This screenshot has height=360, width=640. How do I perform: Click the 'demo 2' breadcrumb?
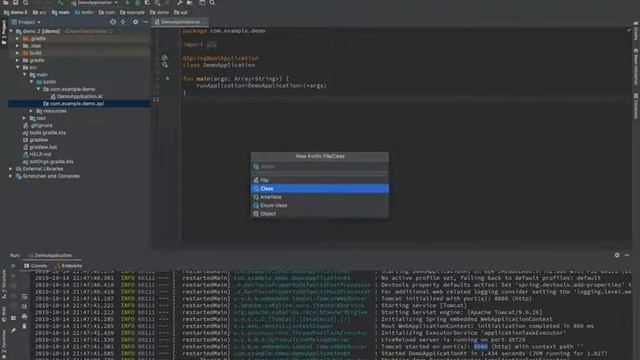[16, 12]
